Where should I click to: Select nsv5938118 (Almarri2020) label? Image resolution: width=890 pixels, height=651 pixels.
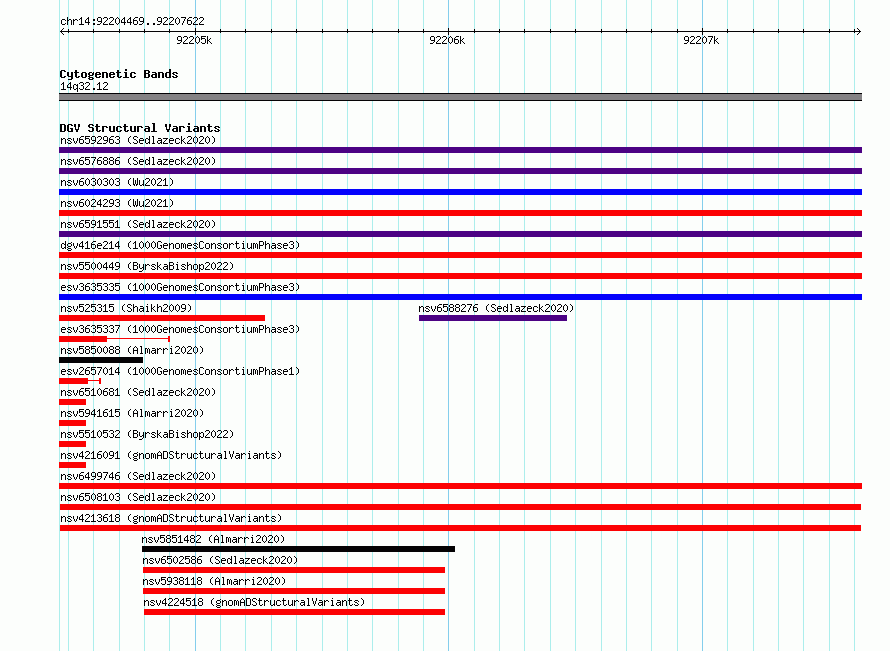coord(214,581)
